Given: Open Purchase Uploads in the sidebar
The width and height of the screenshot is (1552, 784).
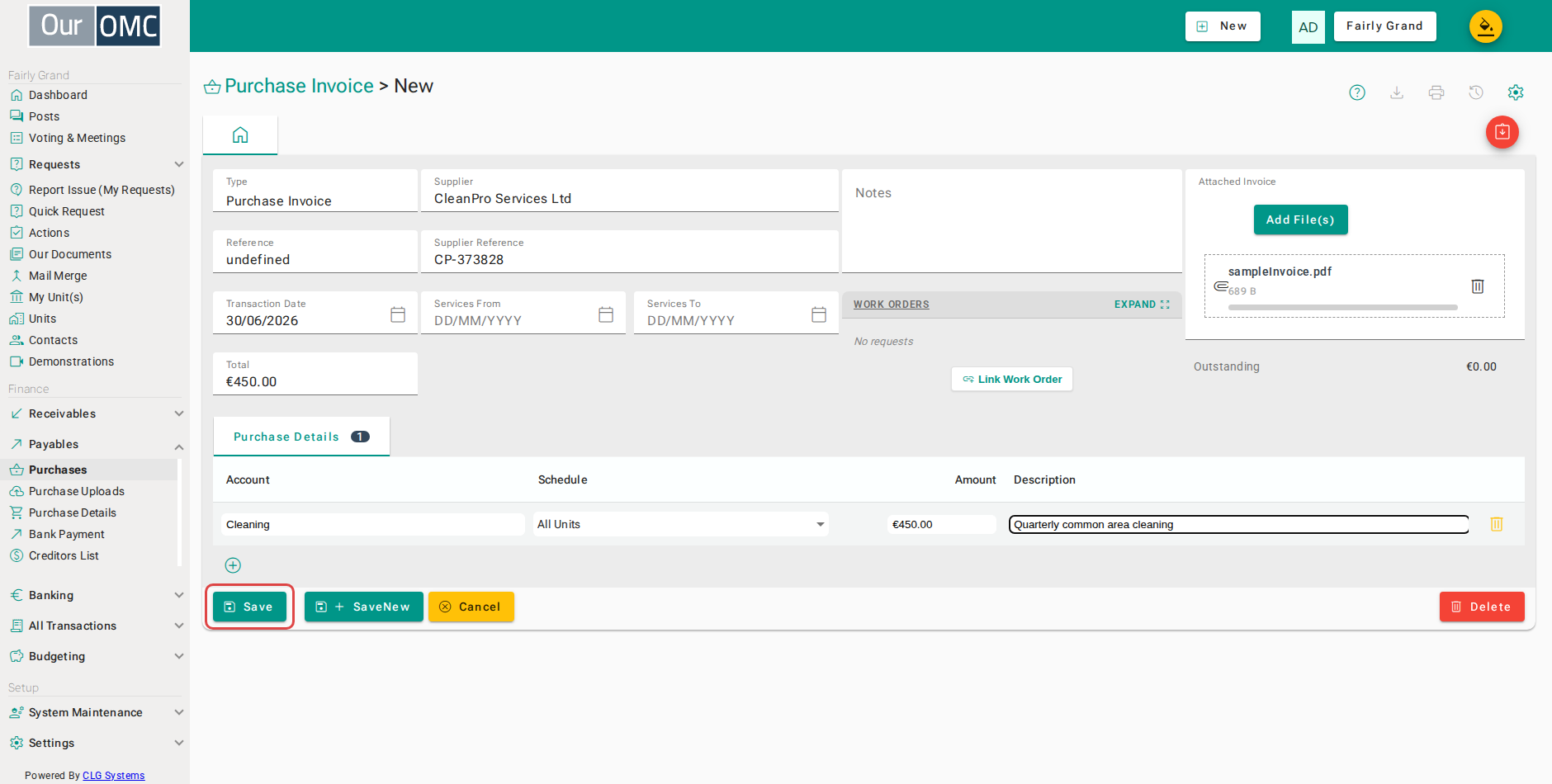Looking at the screenshot, I should click(77, 491).
